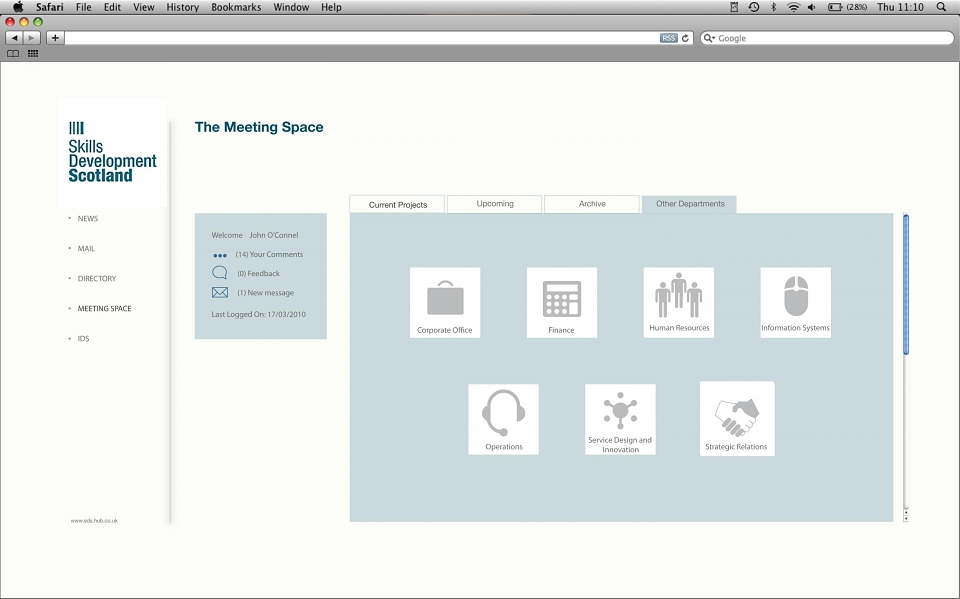The height and width of the screenshot is (599, 960).
Task: Open the Help menu
Action: [331, 7]
